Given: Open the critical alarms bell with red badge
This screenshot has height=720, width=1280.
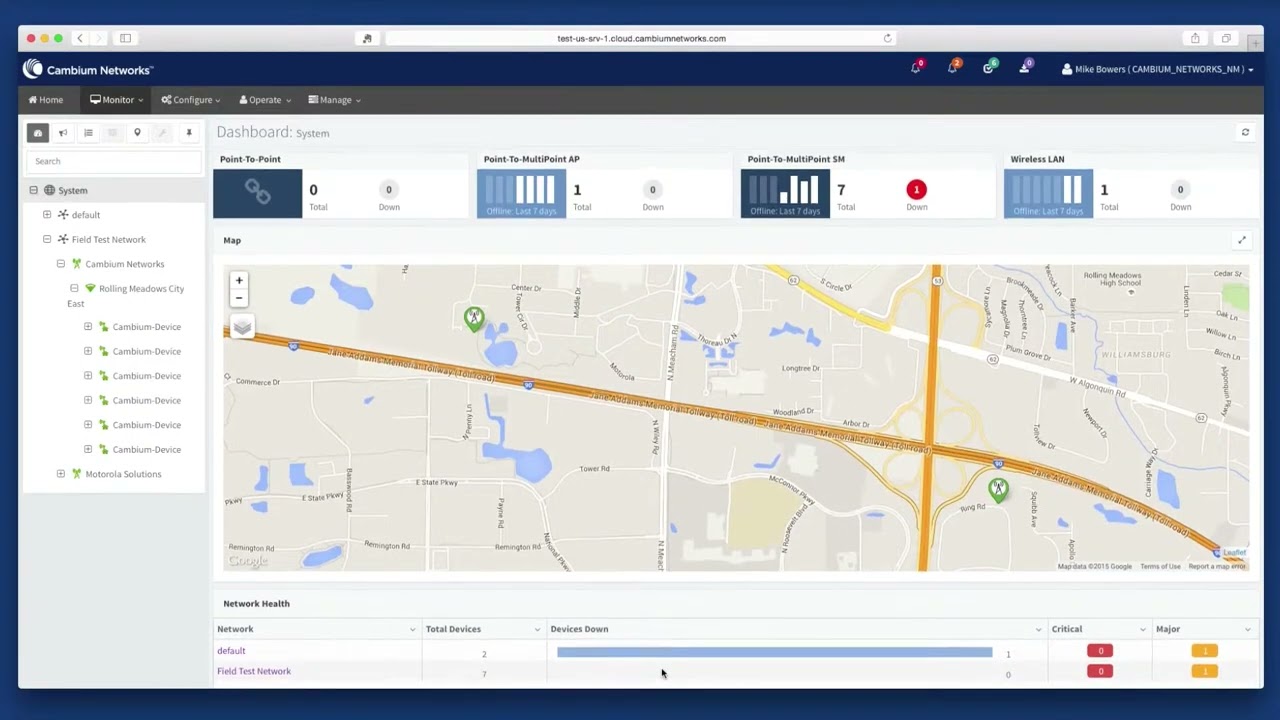Looking at the screenshot, I should [916, 68].
